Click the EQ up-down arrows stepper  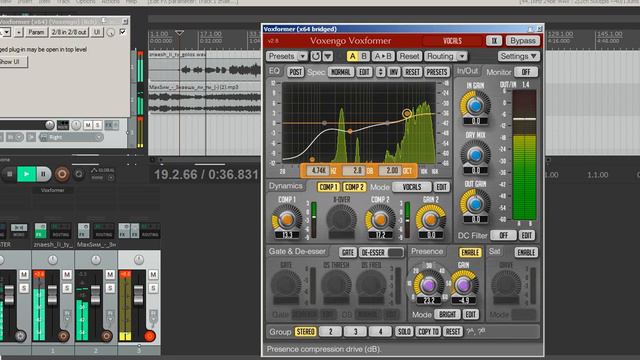pyautogui.click(x=380, y=72)
